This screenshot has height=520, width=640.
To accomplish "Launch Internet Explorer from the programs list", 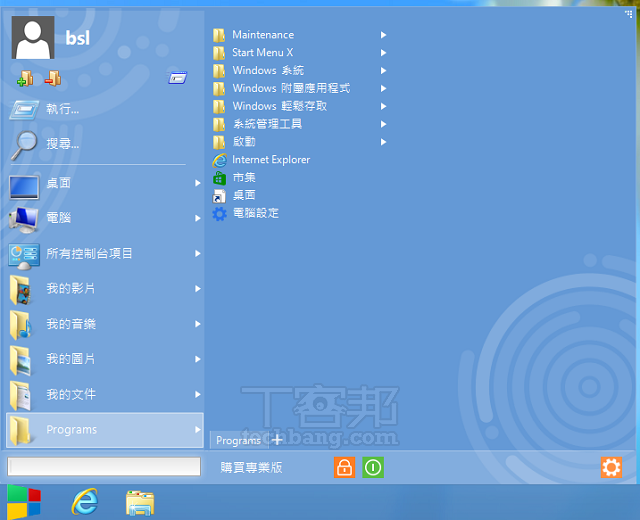I will 270,160.
